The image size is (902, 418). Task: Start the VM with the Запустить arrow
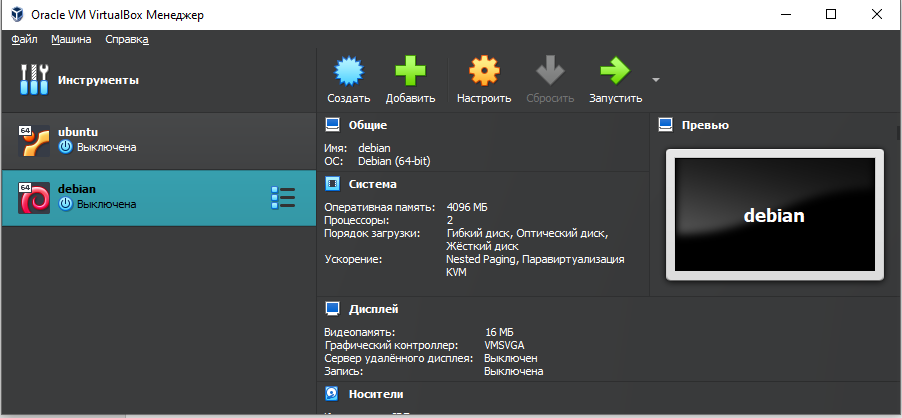(x=615, y=71)
